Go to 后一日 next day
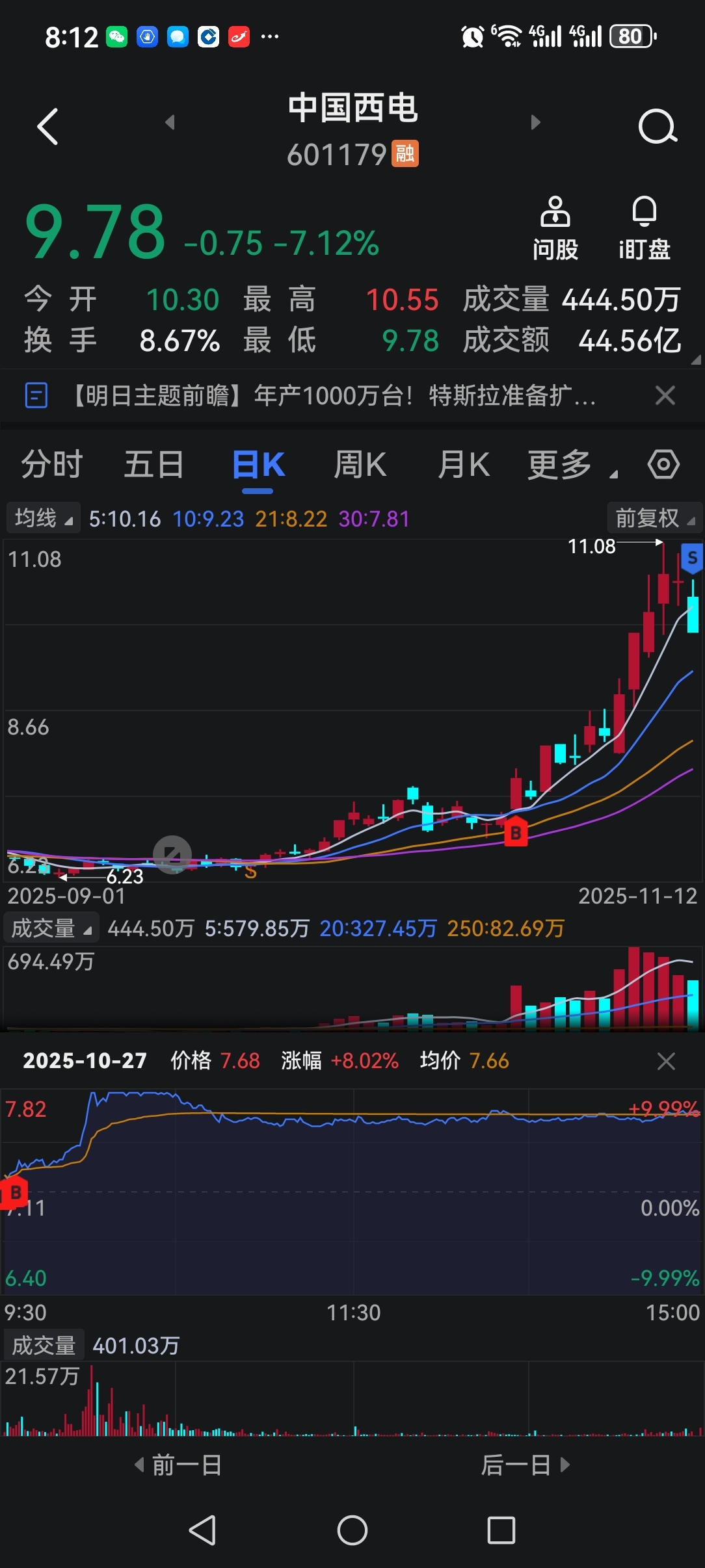The image size is (705, 1568). 525,1465
